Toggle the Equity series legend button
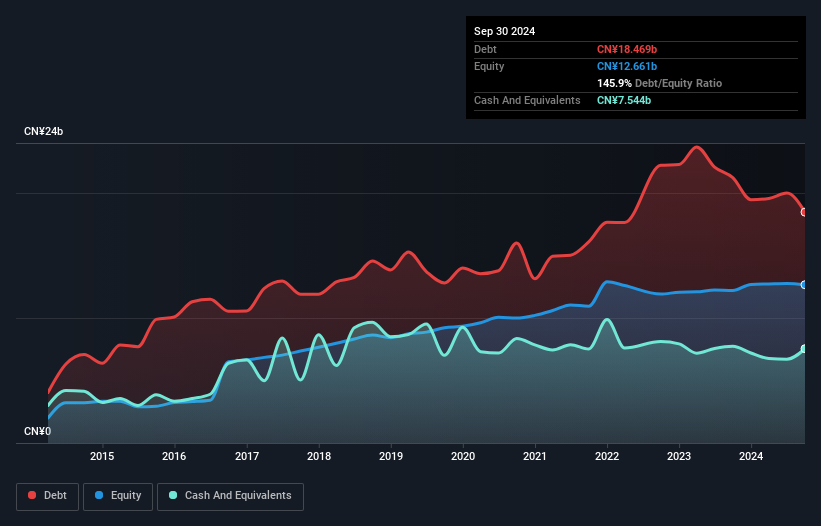 click(118, 496)
